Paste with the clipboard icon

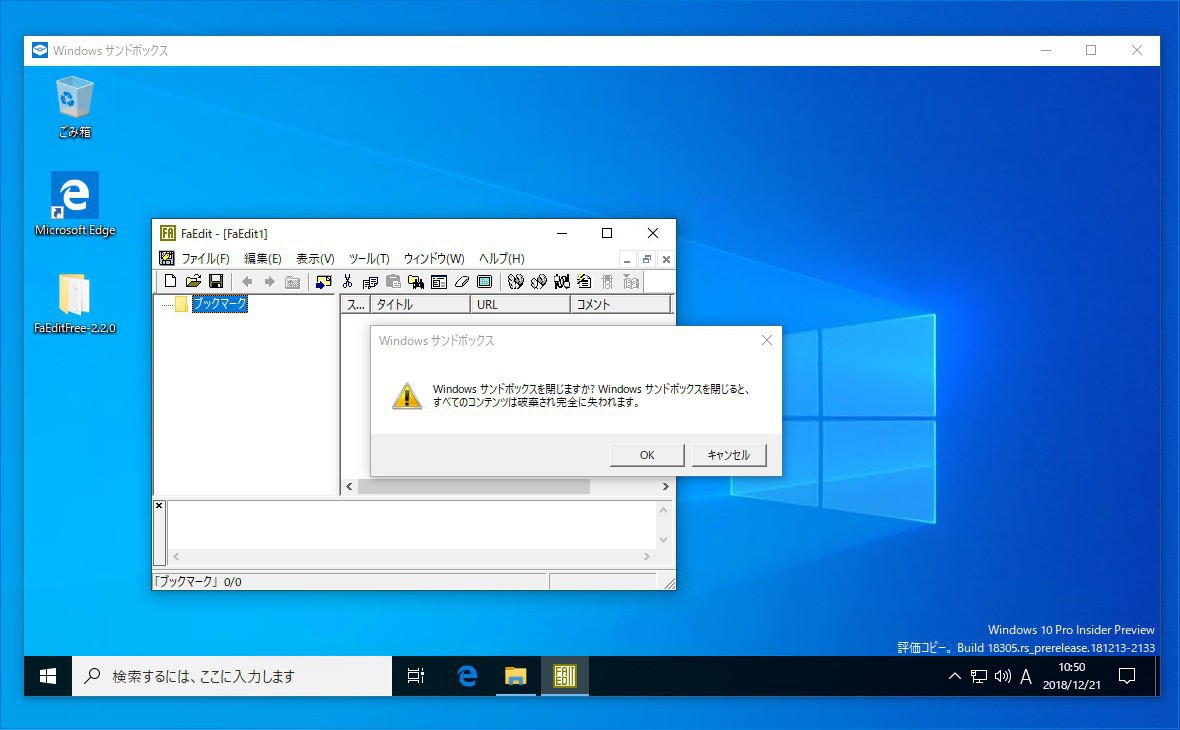(x=393, y=281)
